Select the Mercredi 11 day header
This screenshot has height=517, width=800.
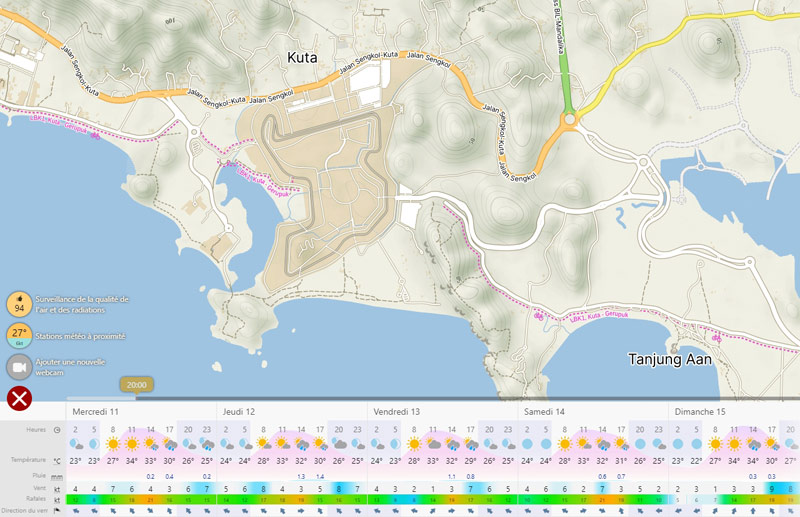coord(96,412)
